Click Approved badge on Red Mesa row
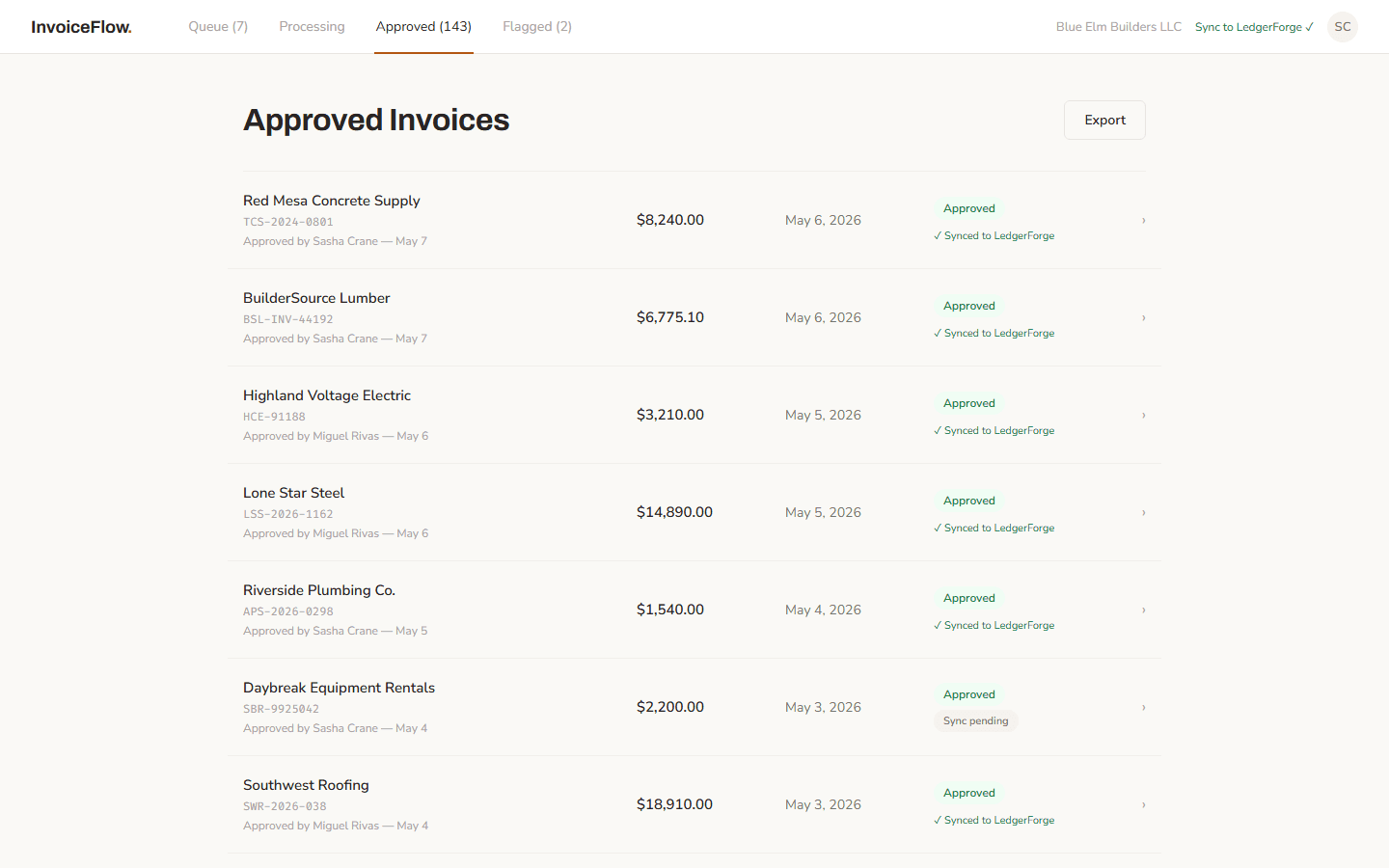Image resolution: width=1389 pixels, height=868 pixels. click(x=969, y=208)
